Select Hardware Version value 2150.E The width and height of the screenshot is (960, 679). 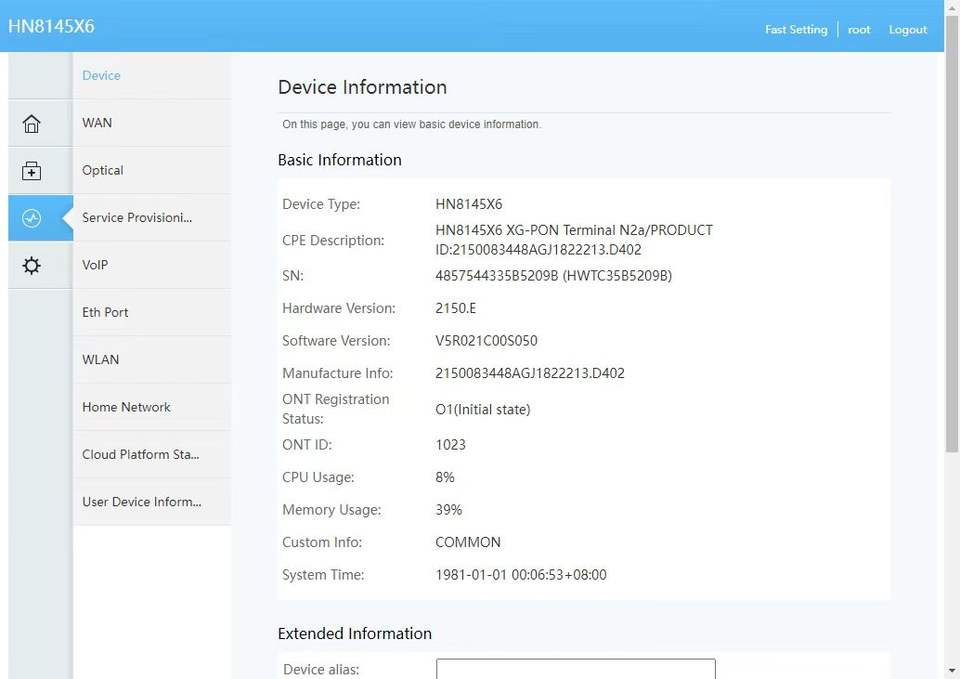tap(456, 308)
